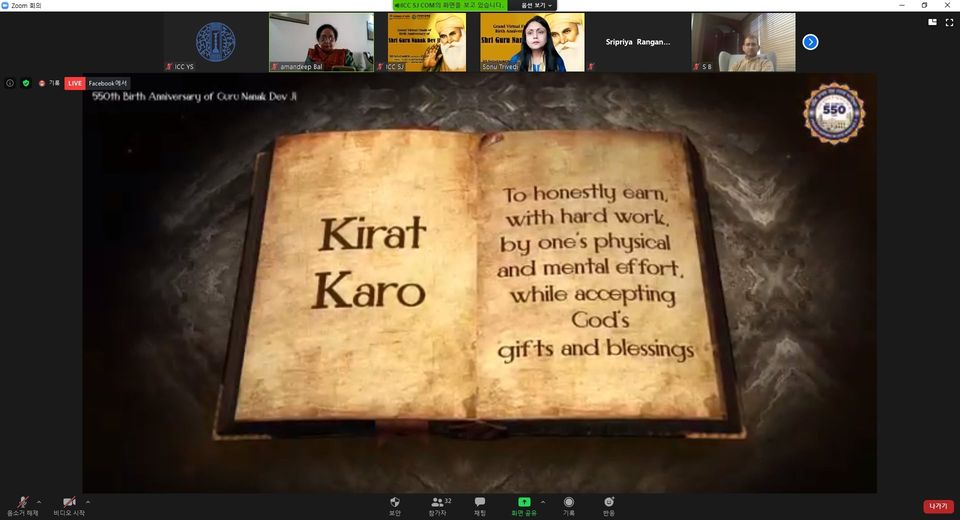960x520 pixels.
Task: Switch gallery layout view icon at top right
Action: click(933, 22)
